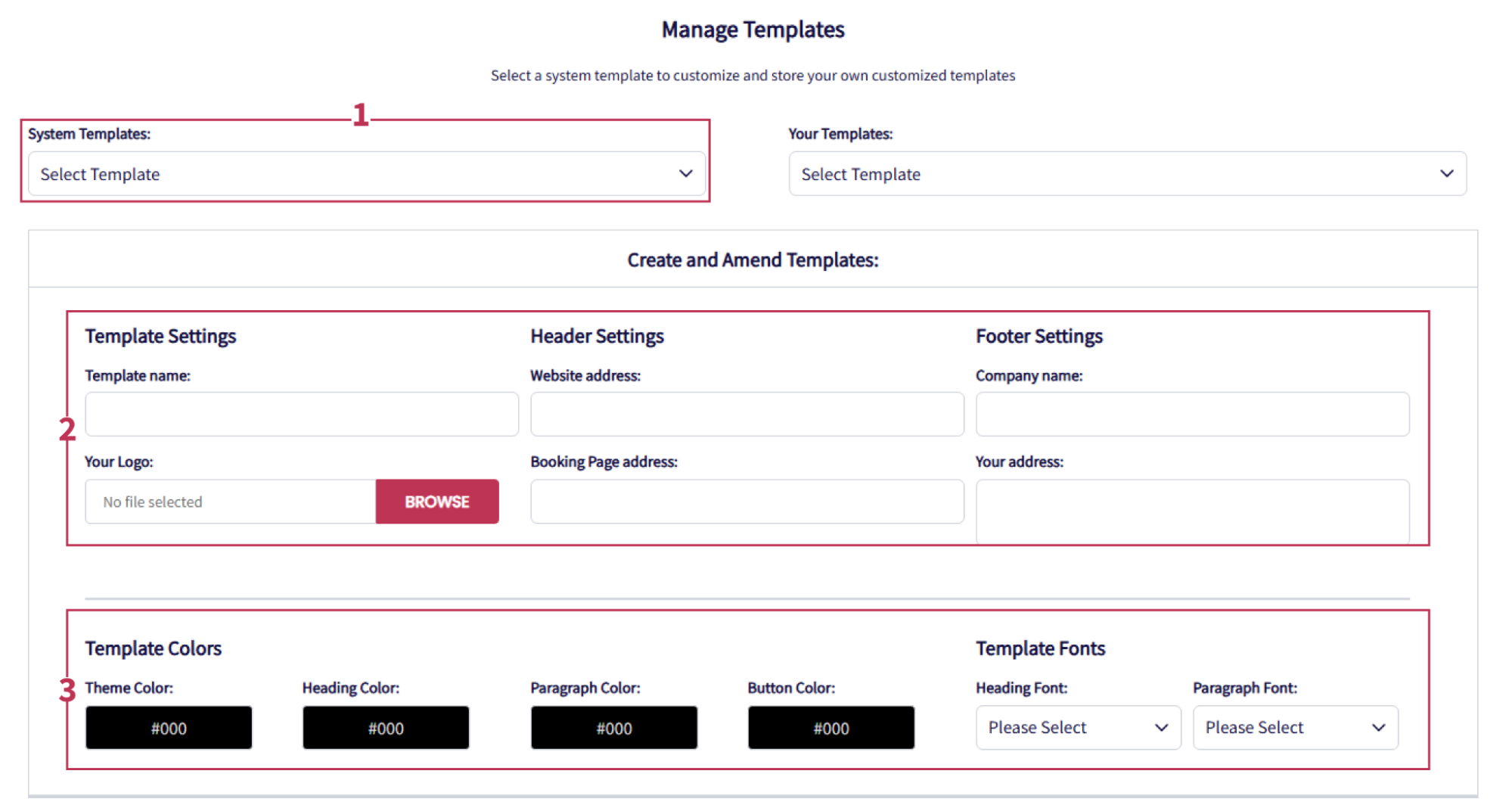Pick the Theme Color swatch
Screen dimensions: 1512x808
point(169,728)
